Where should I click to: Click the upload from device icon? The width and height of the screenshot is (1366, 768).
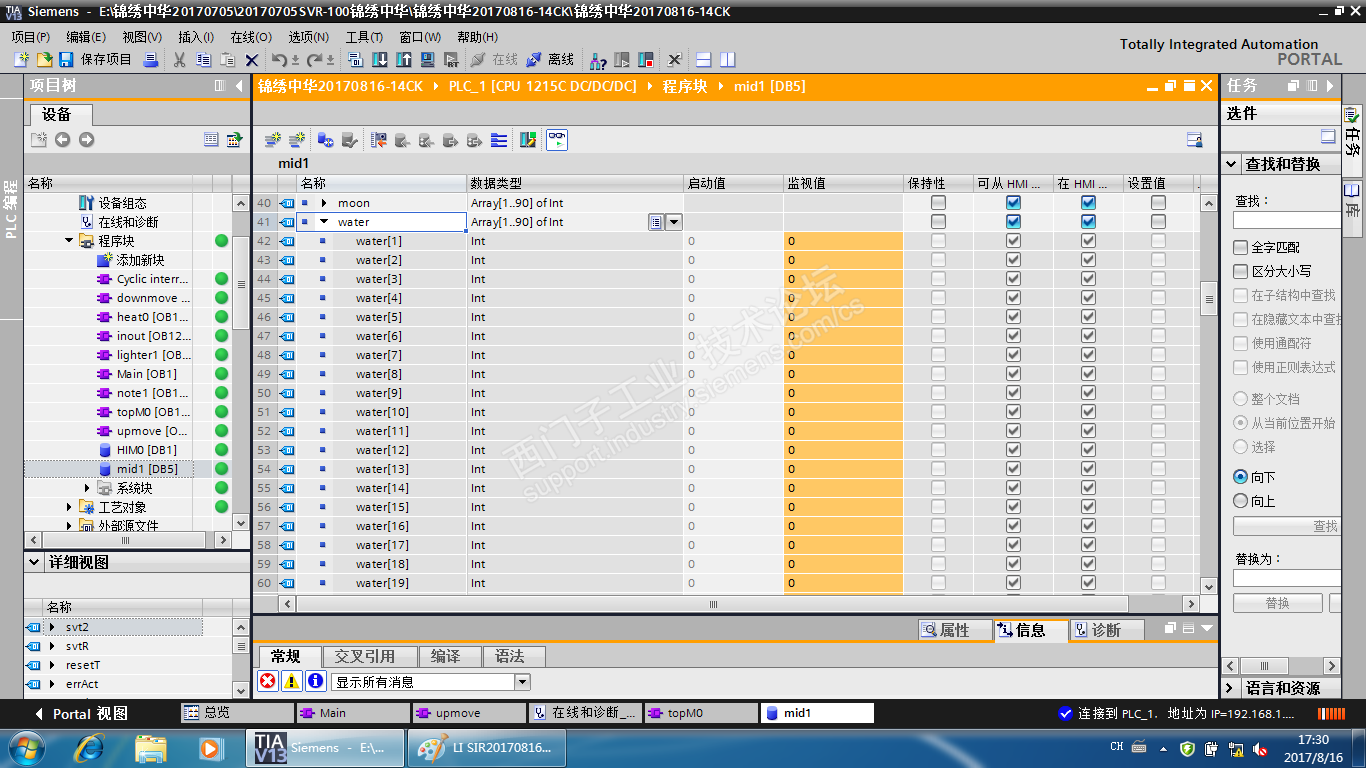402,60
